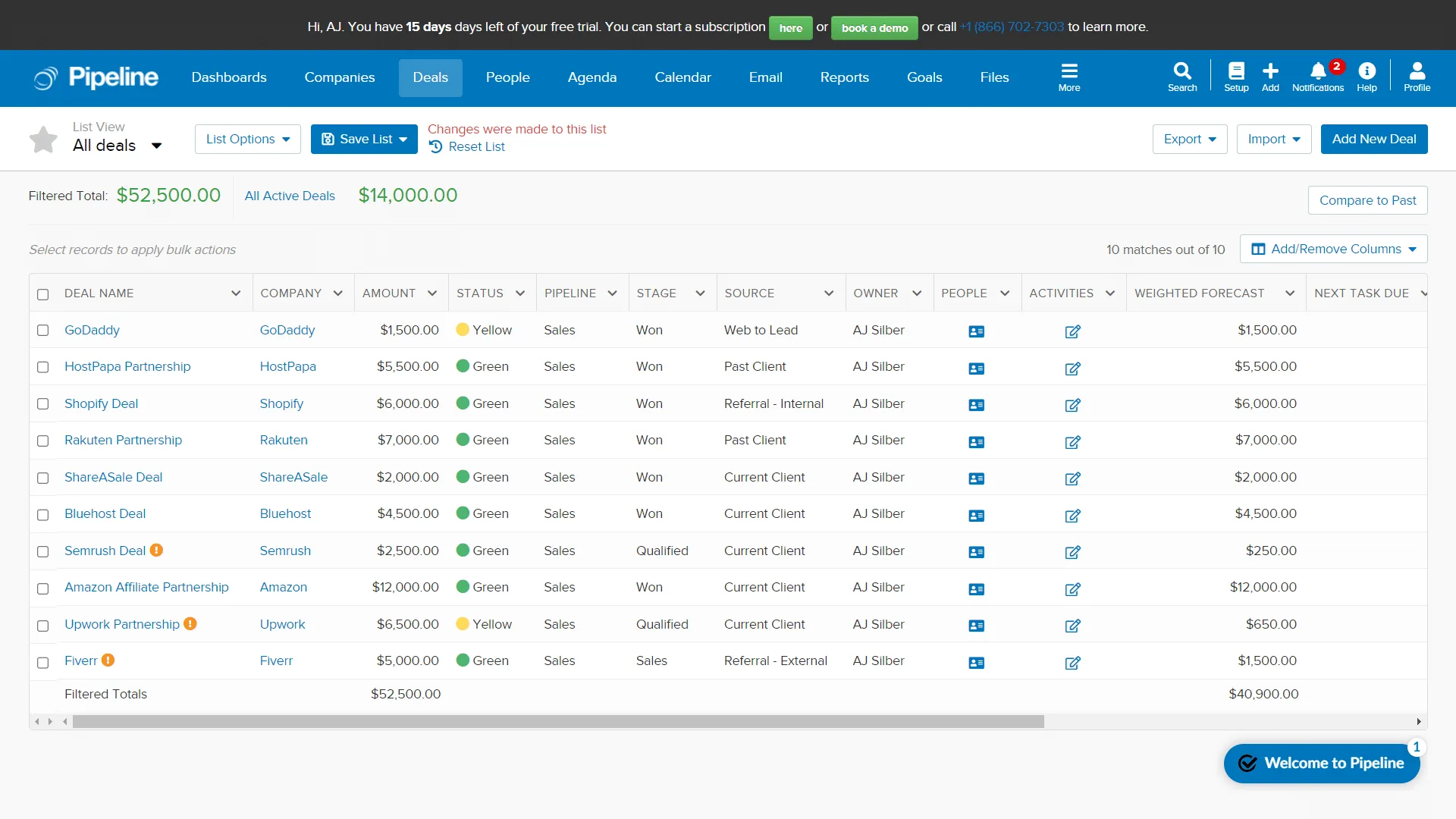Screen dimensions: 1456x819
Task: Open the Export dropdown
Action: click(x=1190, y=139)
